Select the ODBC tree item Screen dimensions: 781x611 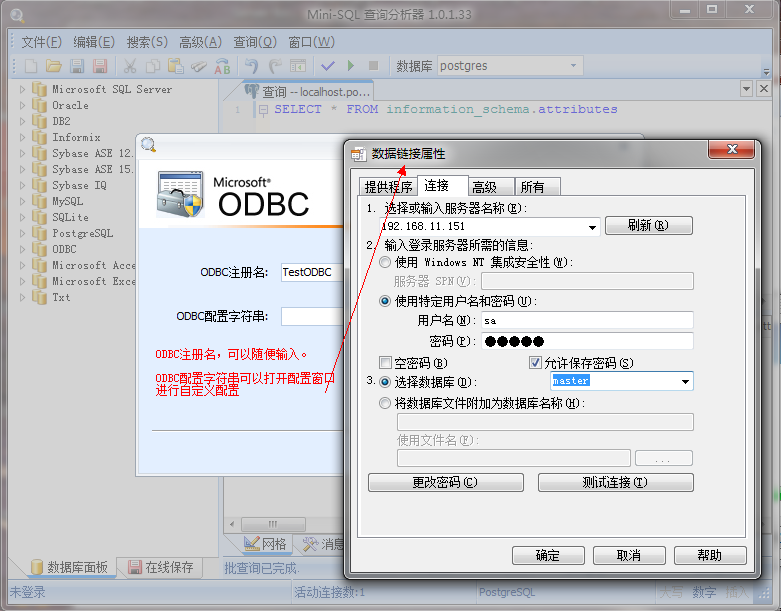pos(64,249)
